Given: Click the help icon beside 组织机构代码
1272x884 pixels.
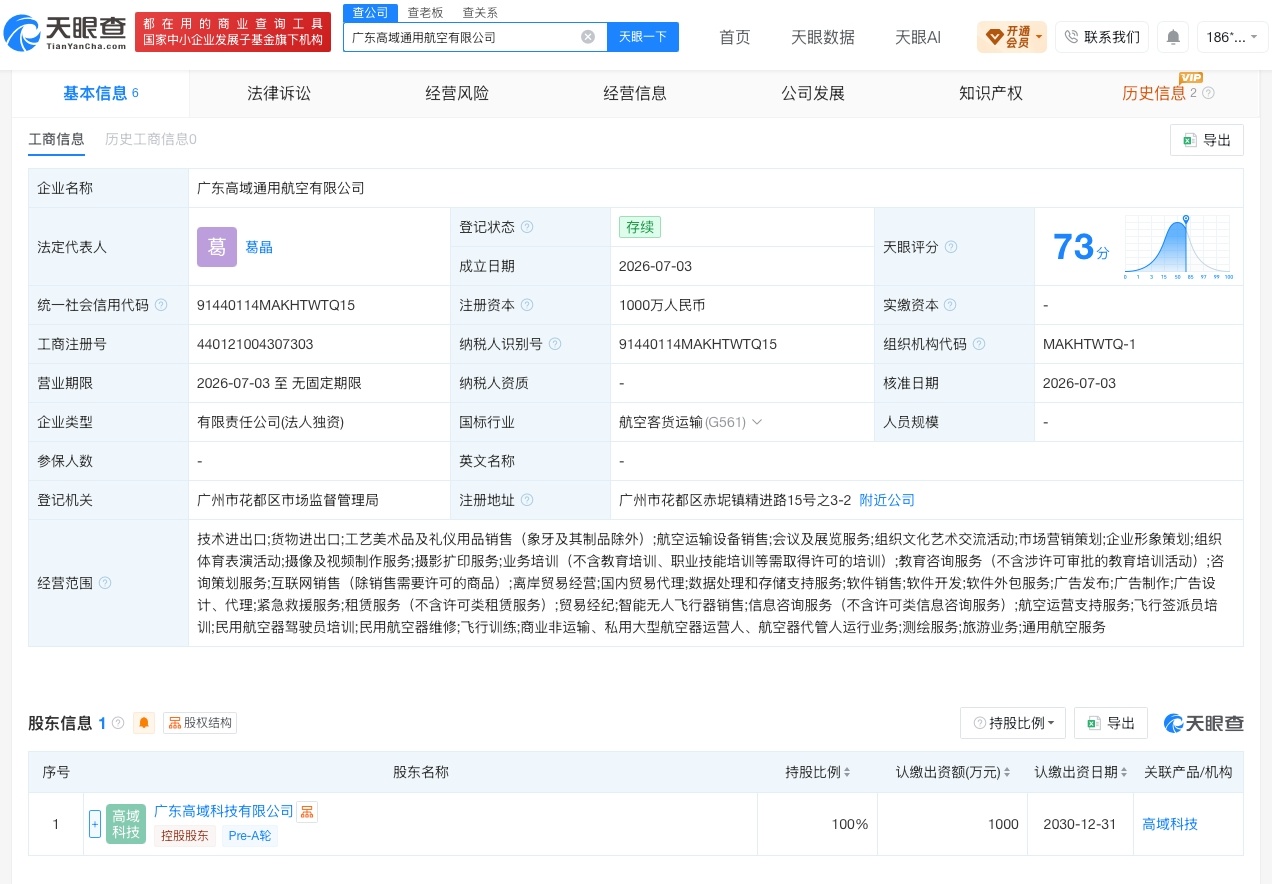Looking at the screenshot, I should 979,344.
